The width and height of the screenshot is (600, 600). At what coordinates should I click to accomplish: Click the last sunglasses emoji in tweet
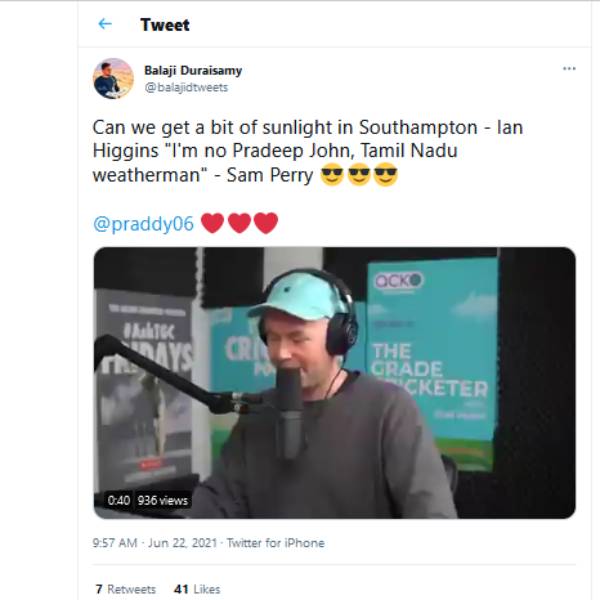(x=385, y=177)
